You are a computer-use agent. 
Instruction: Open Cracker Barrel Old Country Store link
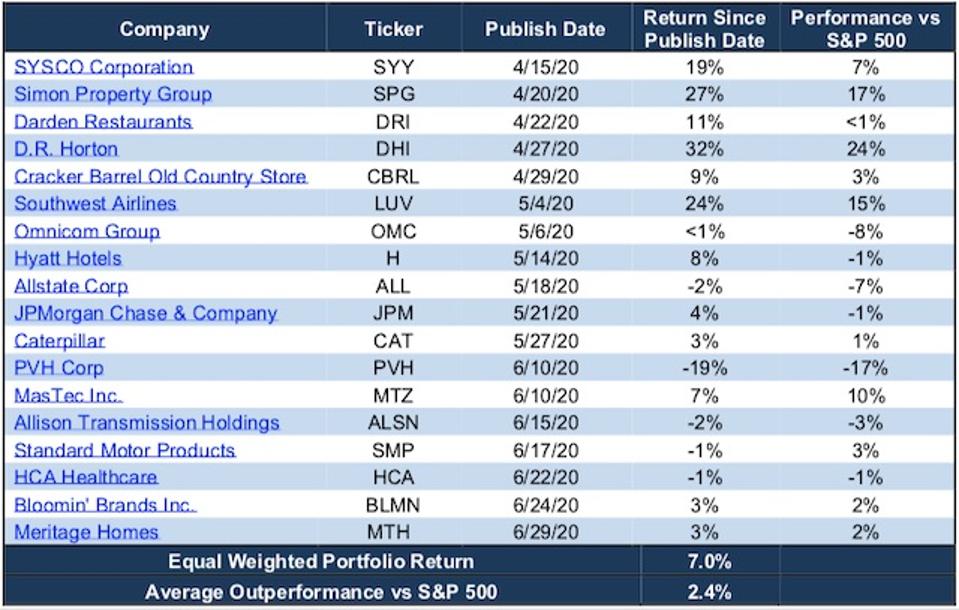click(160, 177)
